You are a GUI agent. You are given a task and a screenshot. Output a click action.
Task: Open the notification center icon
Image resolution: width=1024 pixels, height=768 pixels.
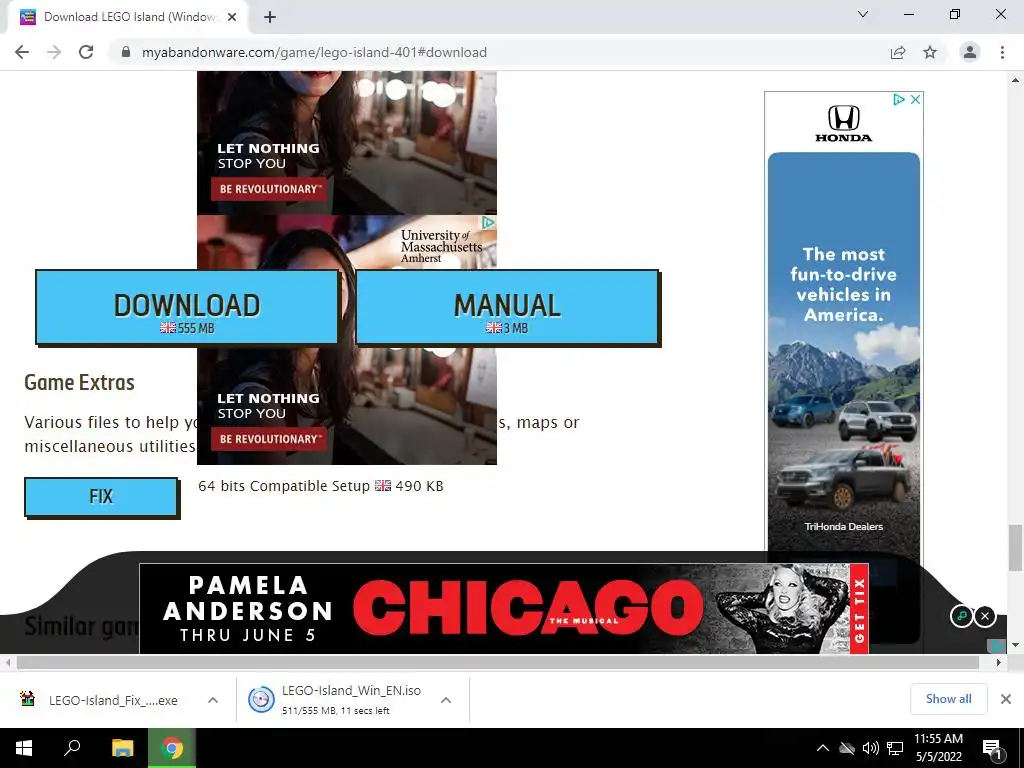(993, 749)
